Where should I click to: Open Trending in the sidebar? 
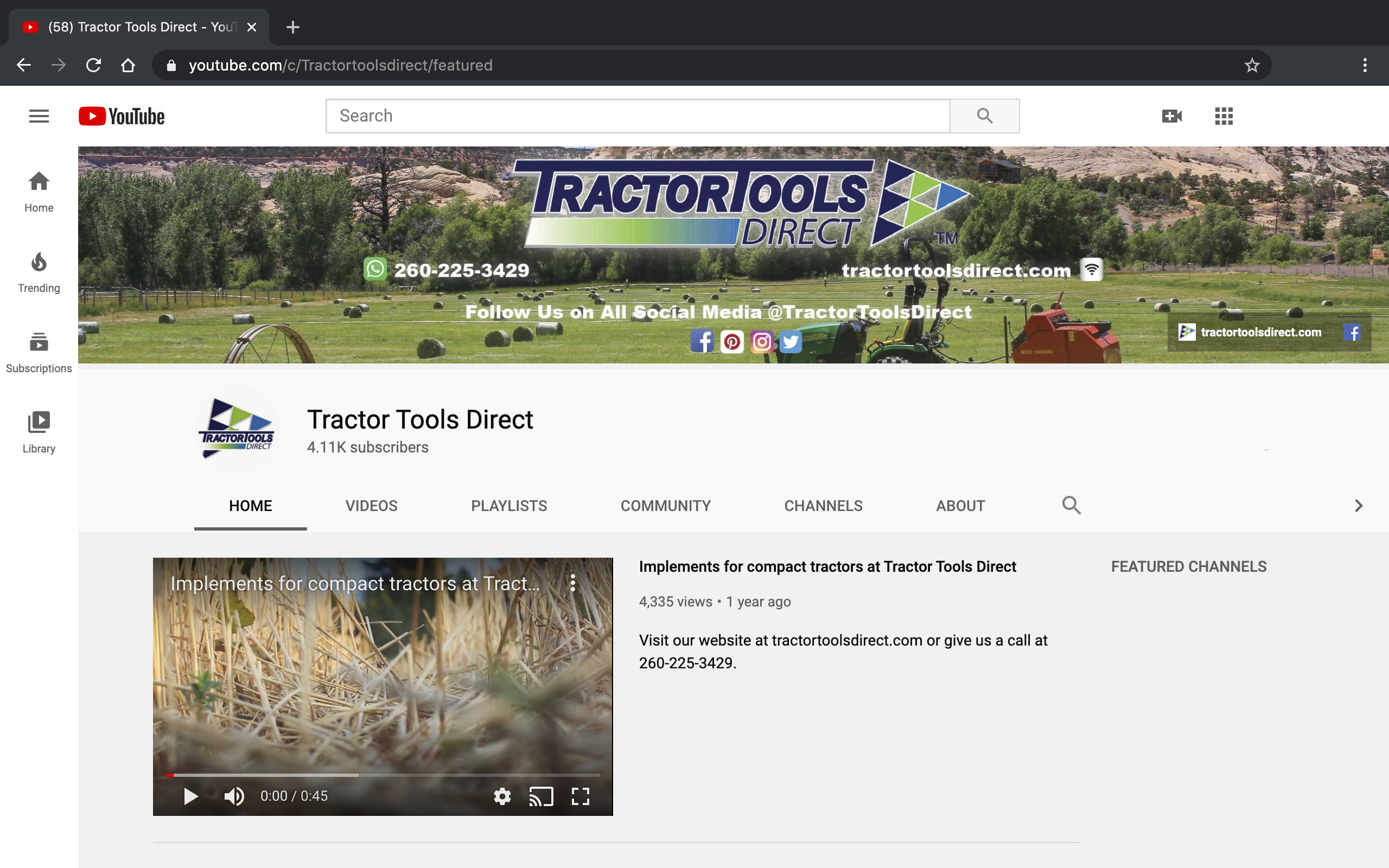(x=39, y=273)
